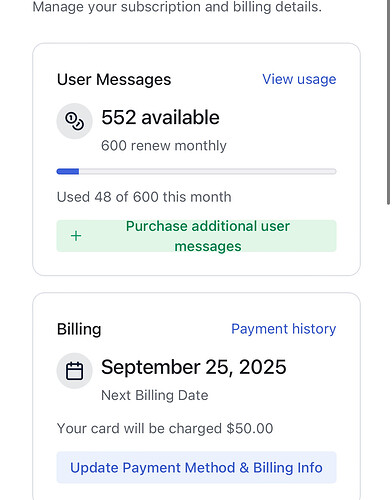Click the Manage your subscription description text
This screenshot has width=392, height=500.
[x=177, y=7]
